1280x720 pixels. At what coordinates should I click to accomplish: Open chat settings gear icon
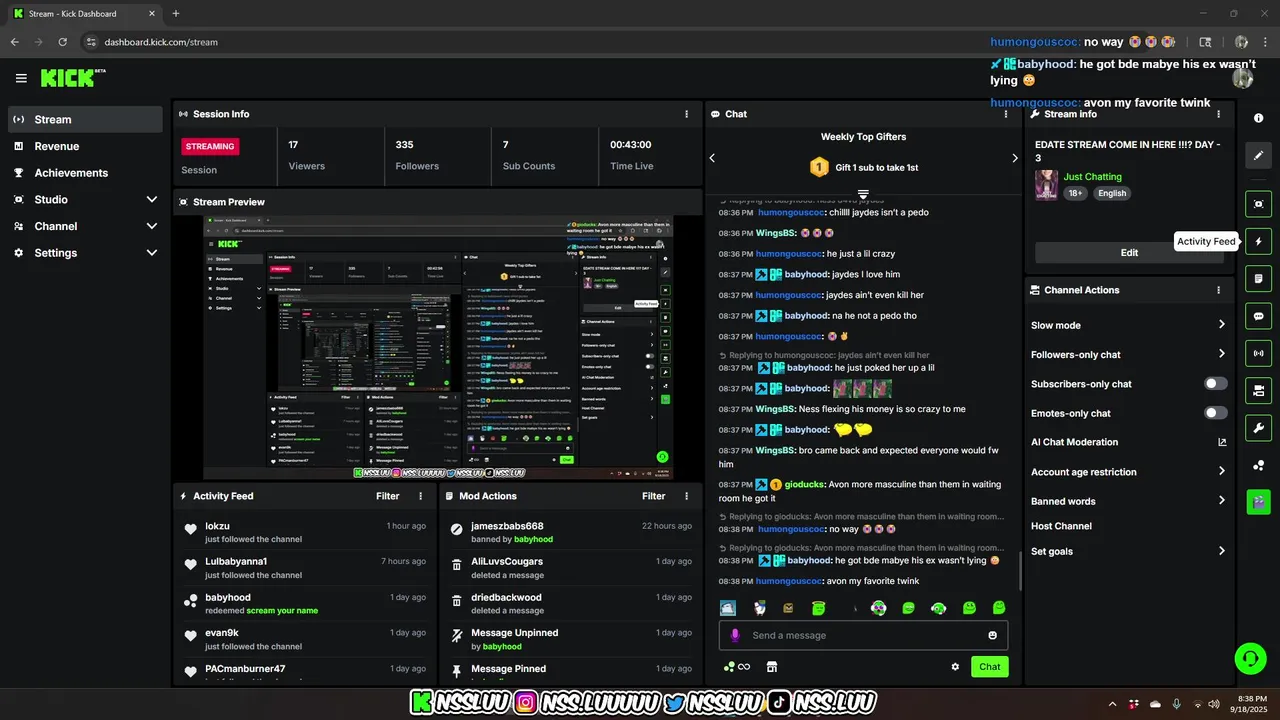pyautogui.click(x=955, y=667)
